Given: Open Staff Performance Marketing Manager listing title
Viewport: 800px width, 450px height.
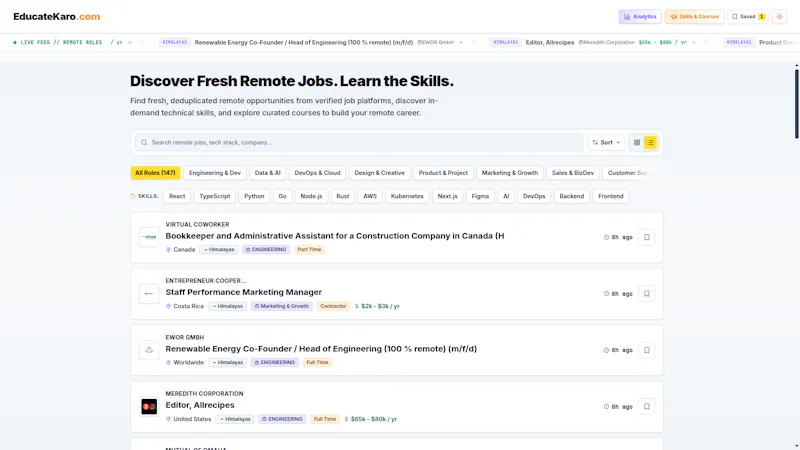Looking at the screenshot, I should tap(243, 292).
